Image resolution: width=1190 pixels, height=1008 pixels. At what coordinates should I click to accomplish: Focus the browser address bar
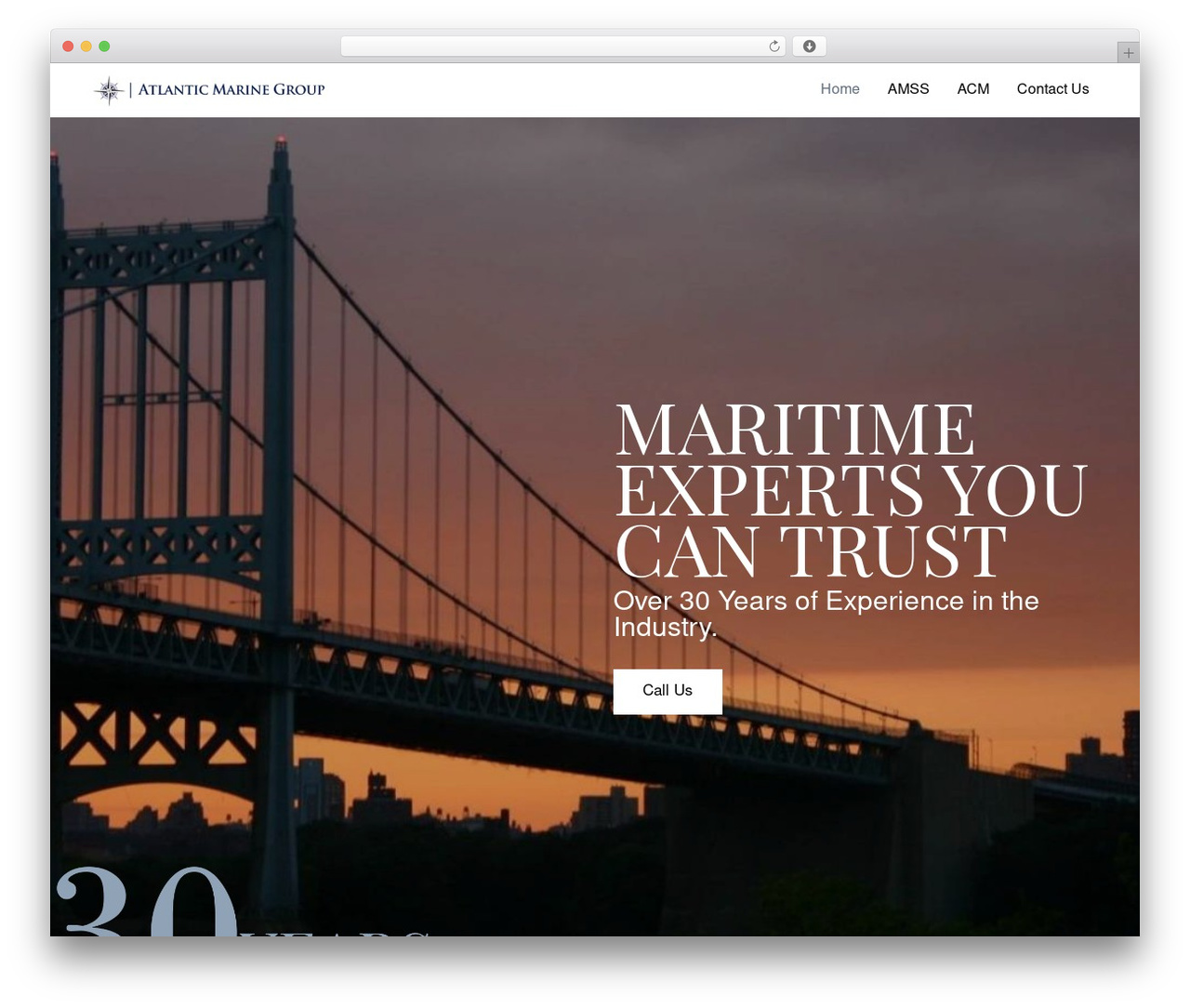point(563,46)
